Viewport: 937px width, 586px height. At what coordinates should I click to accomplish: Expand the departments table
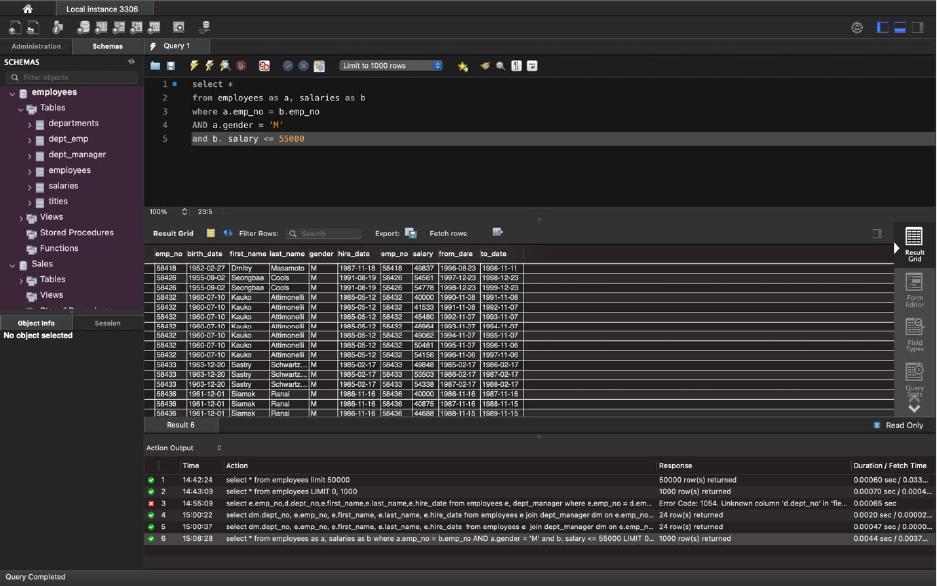tap(29, 124)
